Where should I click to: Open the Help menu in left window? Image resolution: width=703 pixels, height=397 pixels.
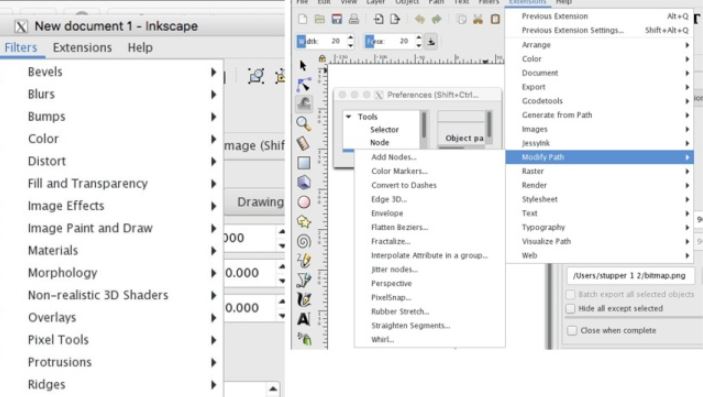coord(140,48)
